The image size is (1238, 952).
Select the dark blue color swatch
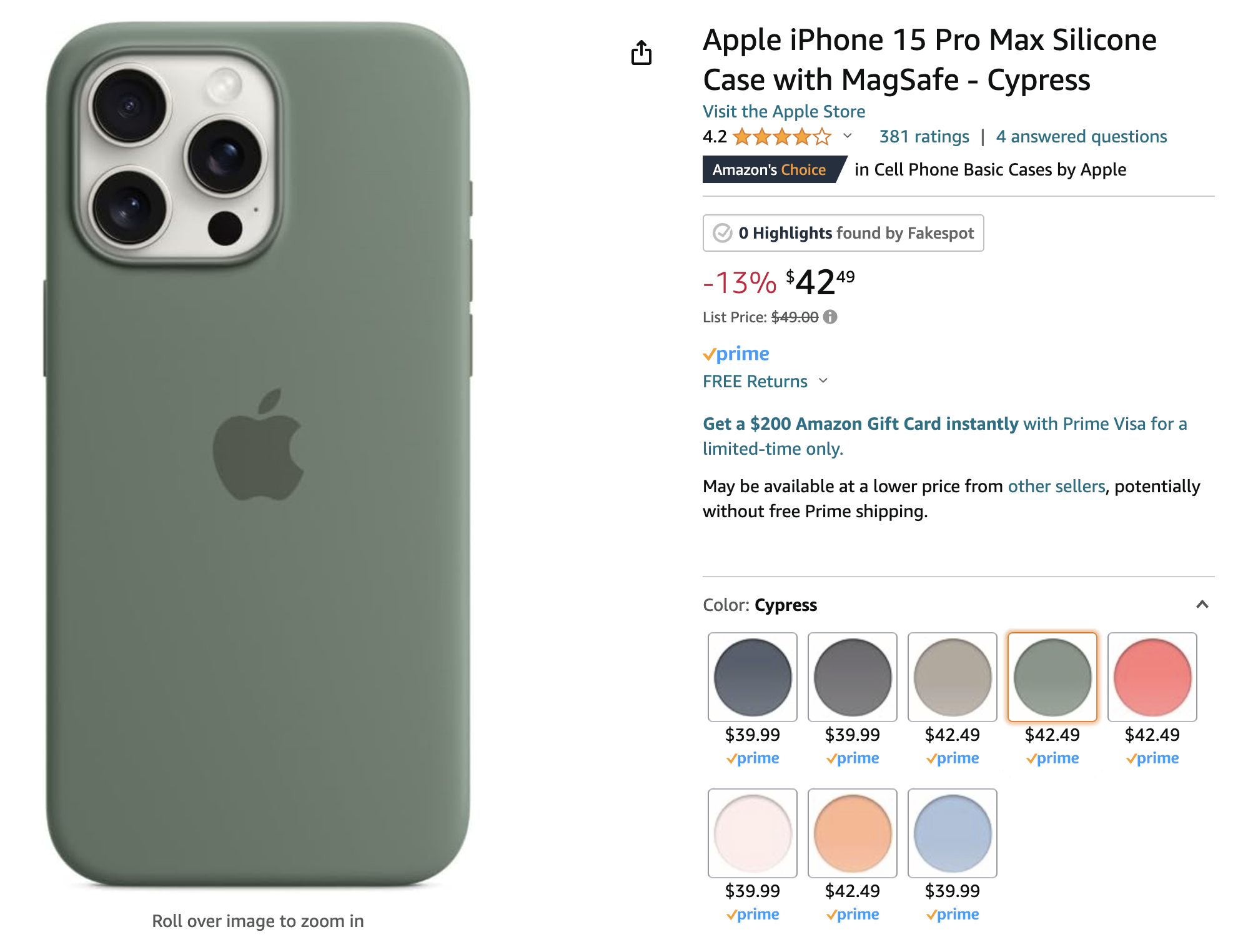coord(752,677)
